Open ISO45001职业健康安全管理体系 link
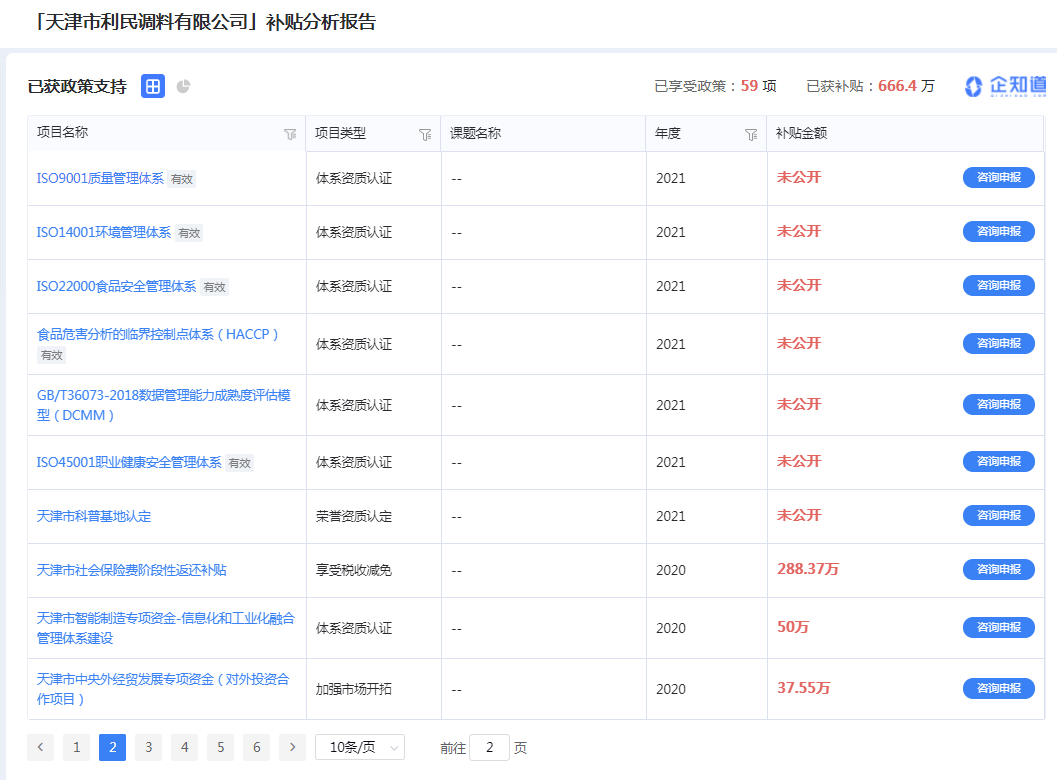This screenshot has height=780, width=1057. (129, 462)
